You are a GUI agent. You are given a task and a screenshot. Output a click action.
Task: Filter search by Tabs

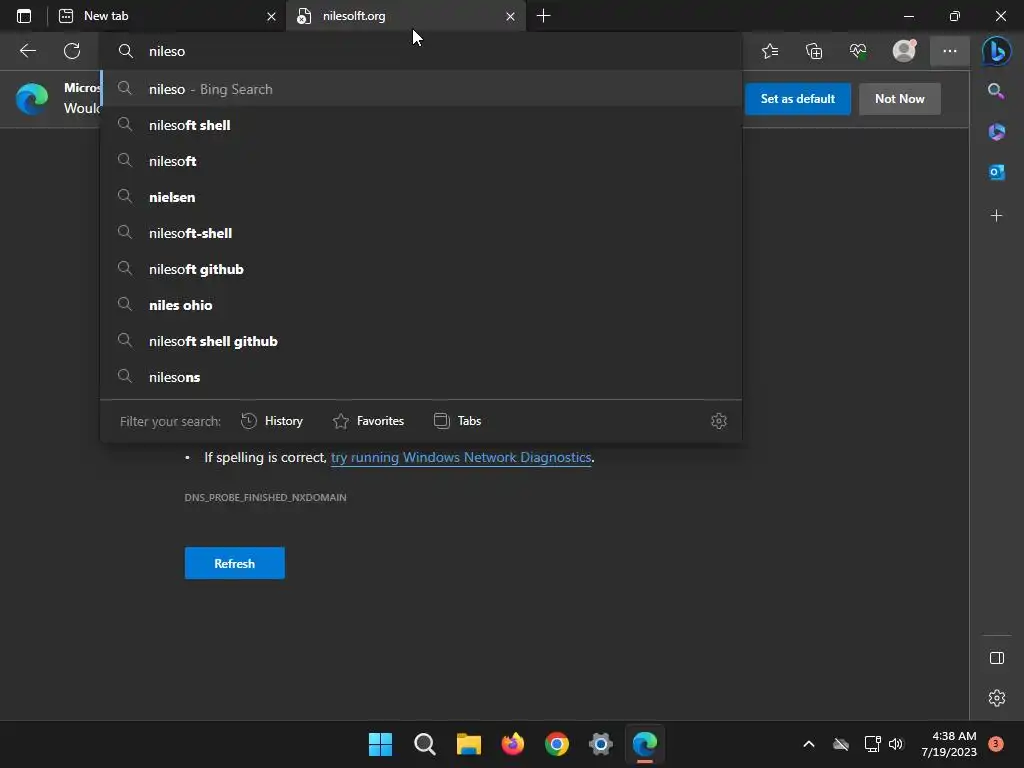pos(457,421)
